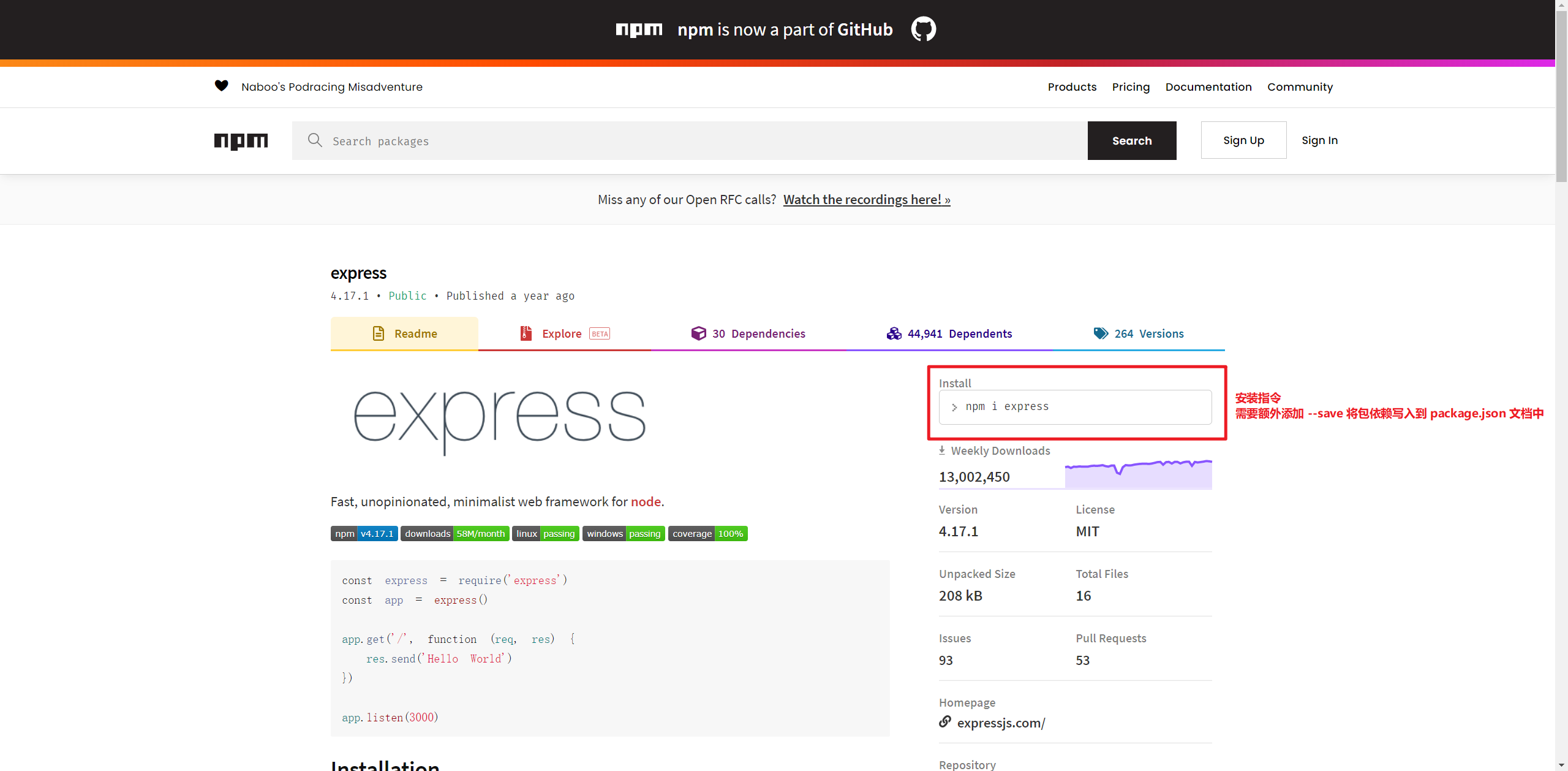This screenshot has height=771, width=1568.
Task: Show the 264 Versions tab
Action: point(1139,333)
